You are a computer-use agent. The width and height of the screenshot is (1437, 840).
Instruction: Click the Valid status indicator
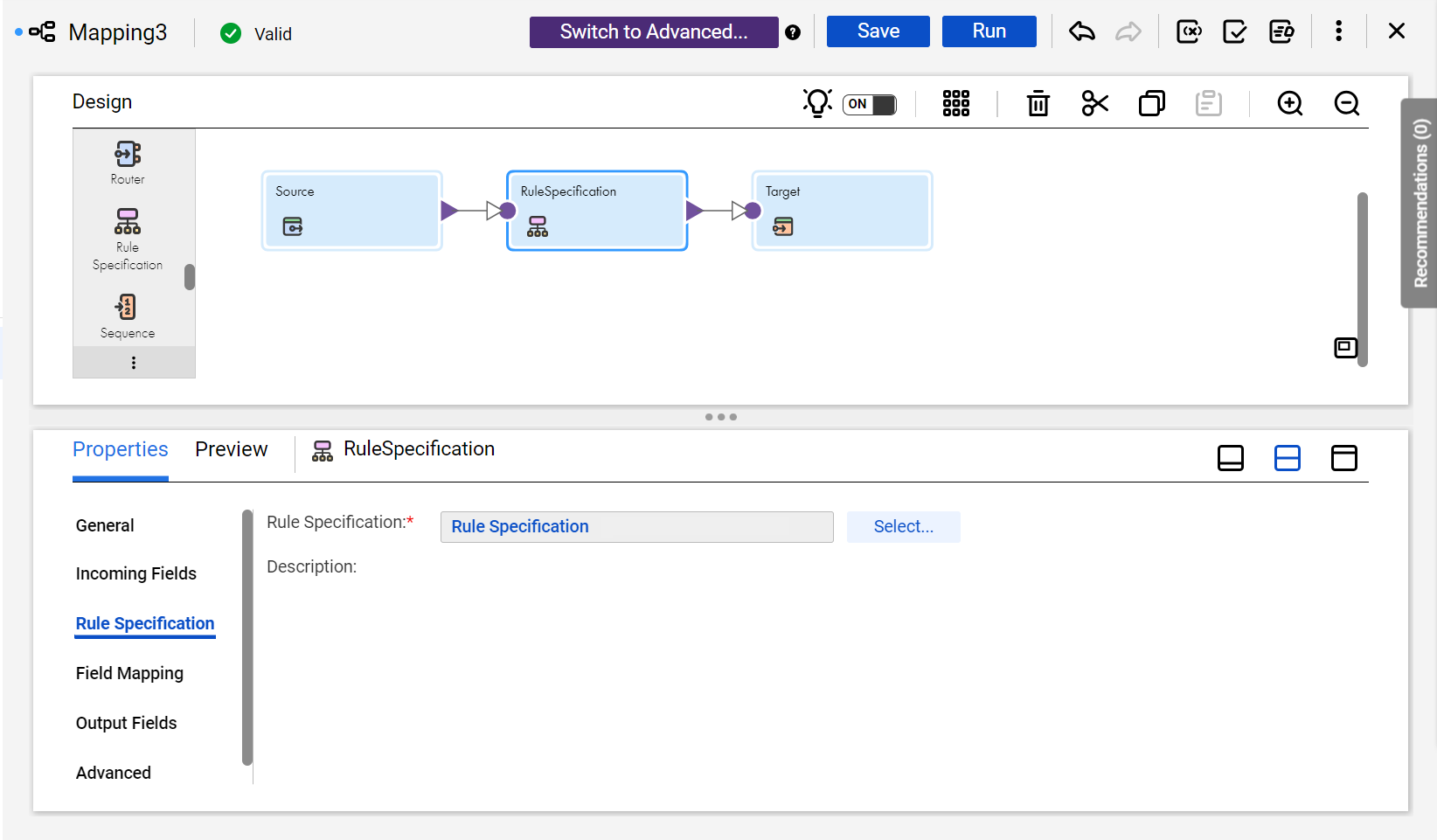pyautogui.click(x=255, y=33)
